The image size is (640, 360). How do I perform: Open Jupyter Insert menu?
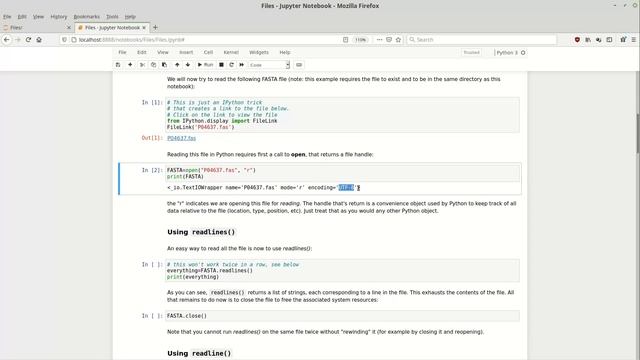click(186, 52)
